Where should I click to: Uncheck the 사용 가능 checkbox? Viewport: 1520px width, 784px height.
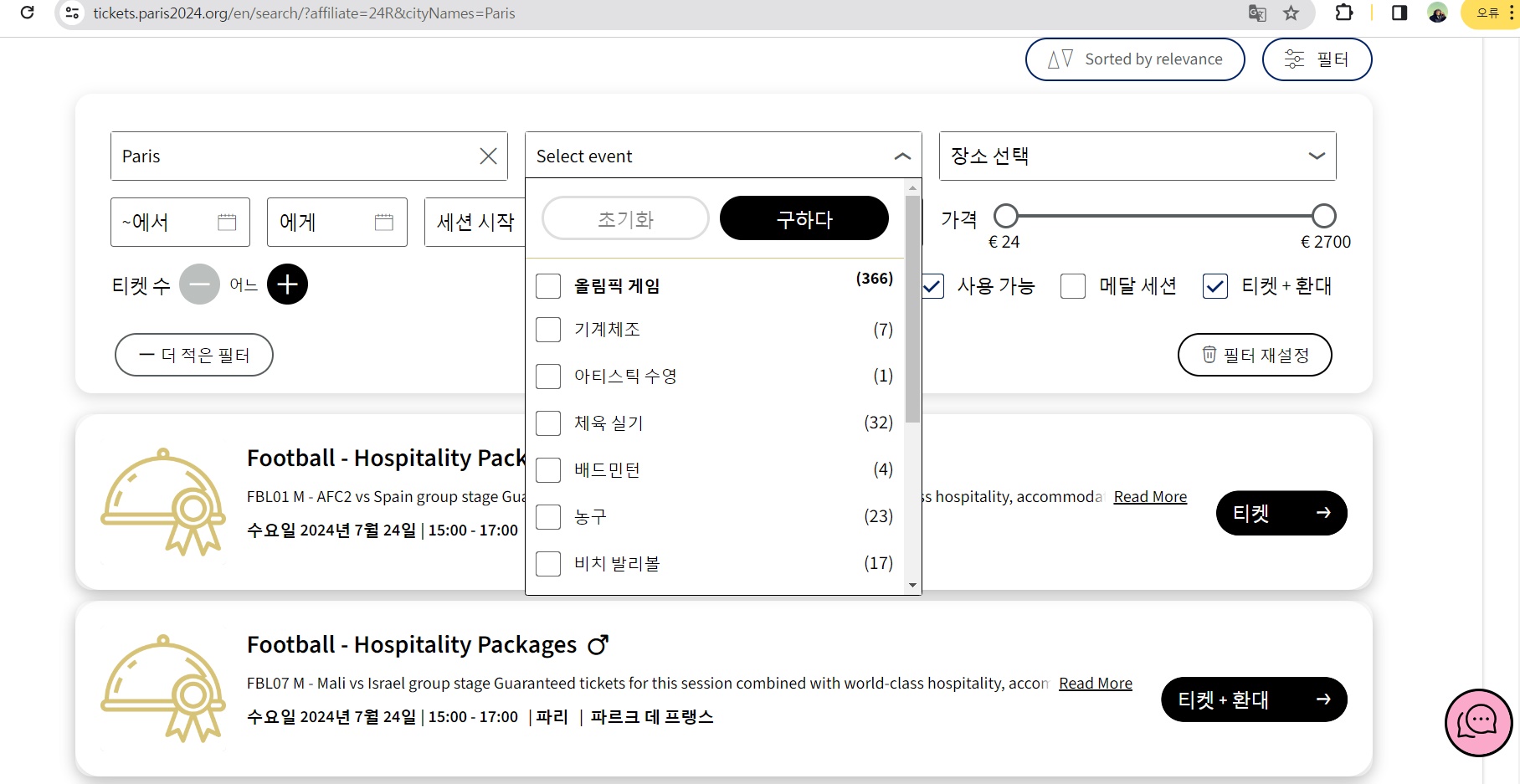[932, 286]
